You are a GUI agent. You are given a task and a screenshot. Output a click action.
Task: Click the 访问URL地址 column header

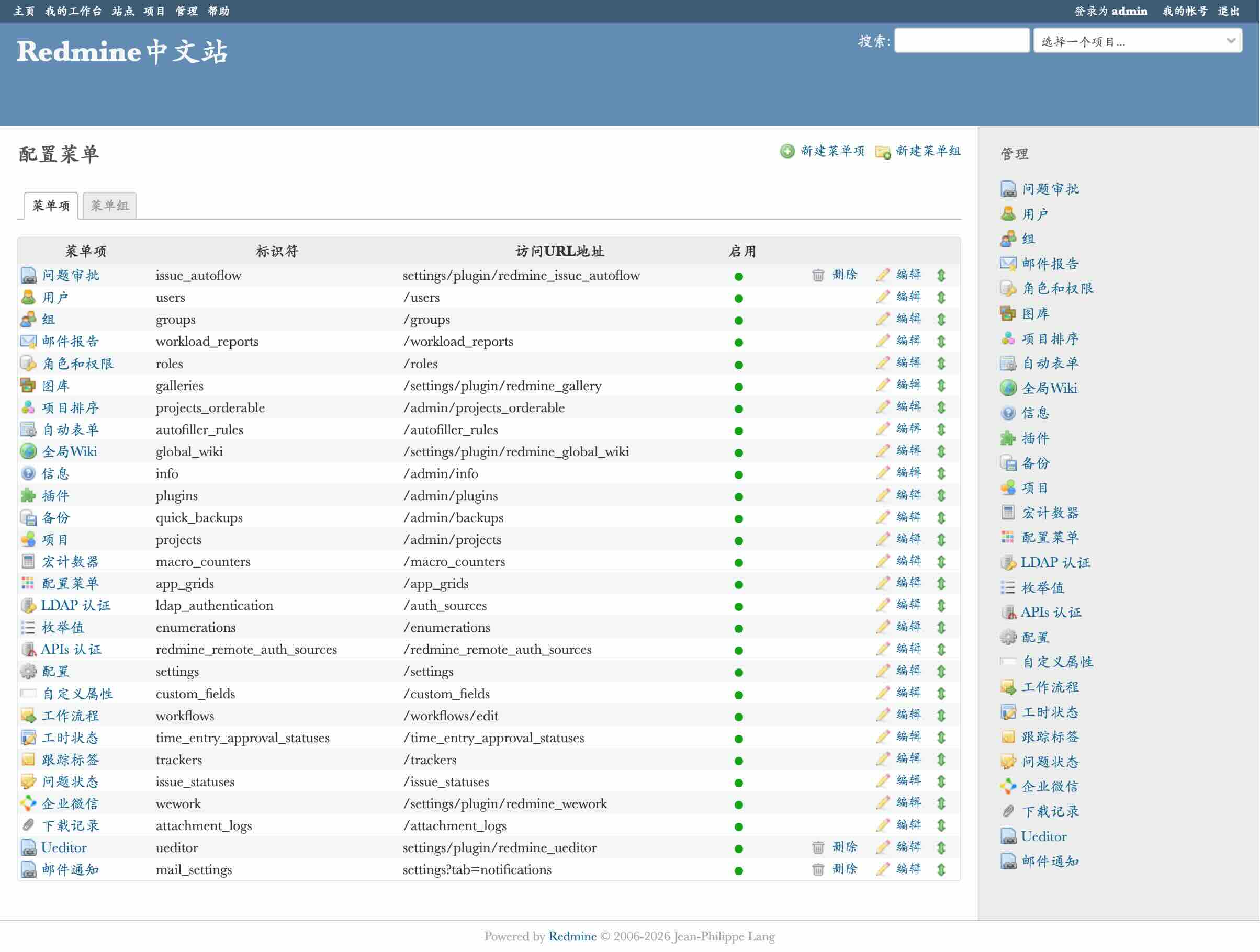click(x=559, y=252)
